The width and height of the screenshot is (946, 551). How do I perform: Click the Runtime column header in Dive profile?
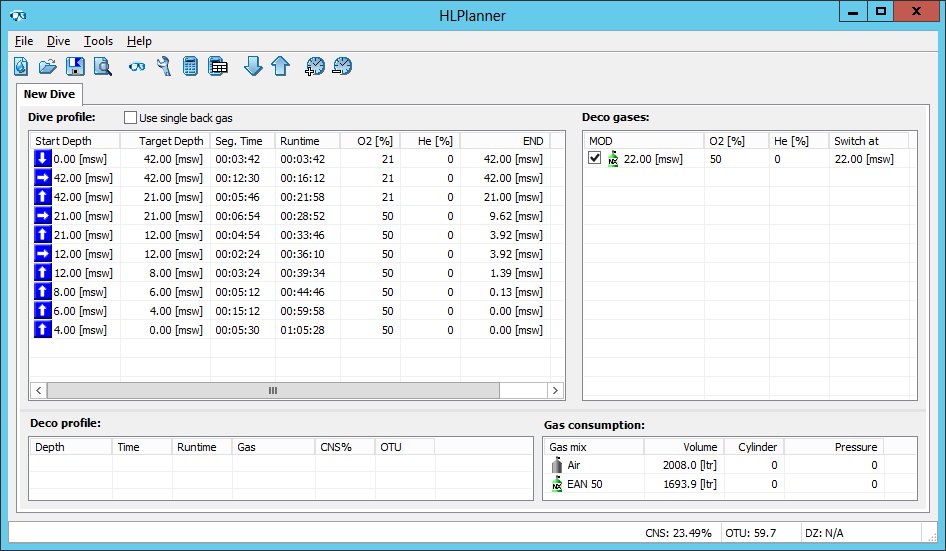click(x=299, y=141)
